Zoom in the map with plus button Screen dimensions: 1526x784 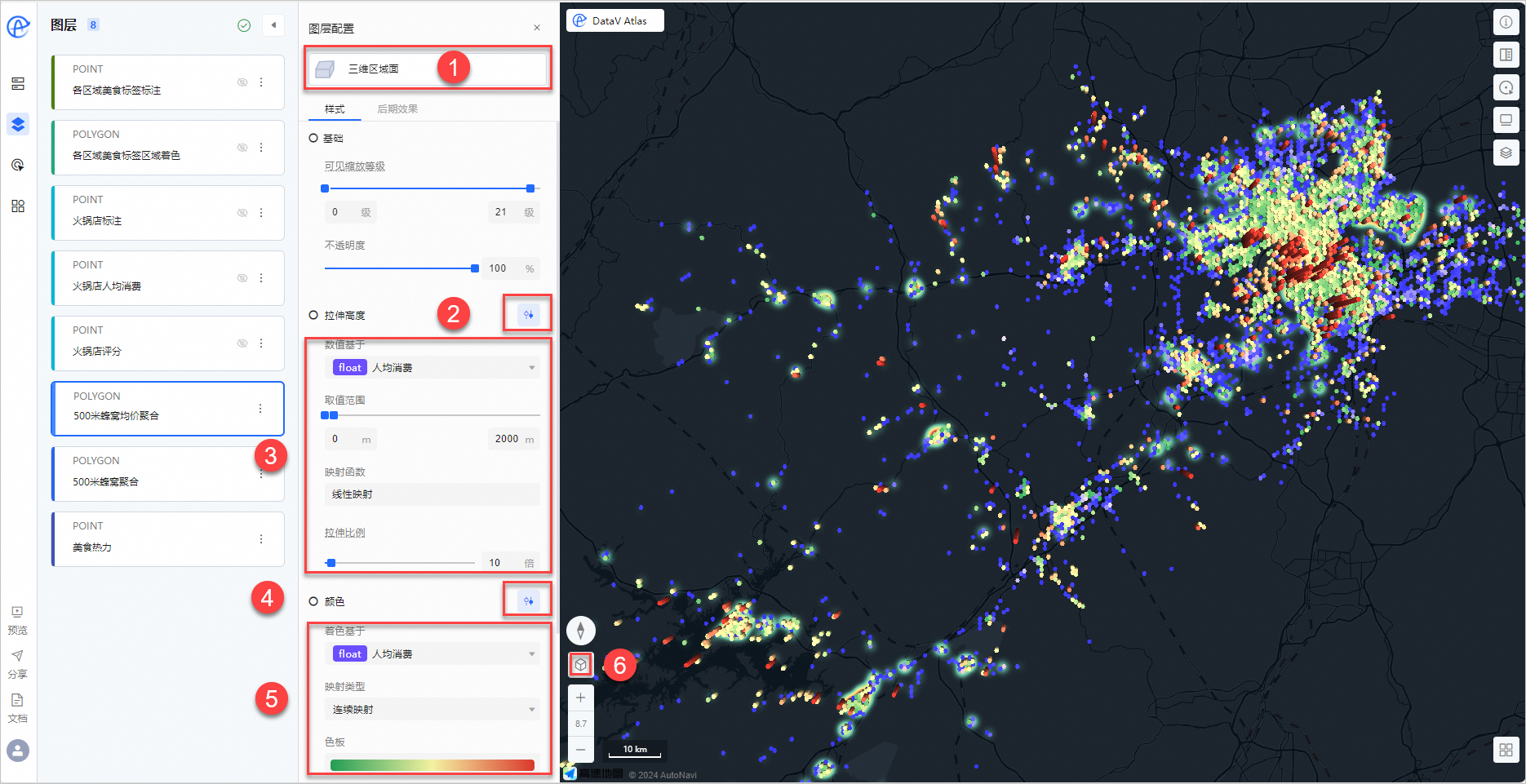tap(580, 698)
